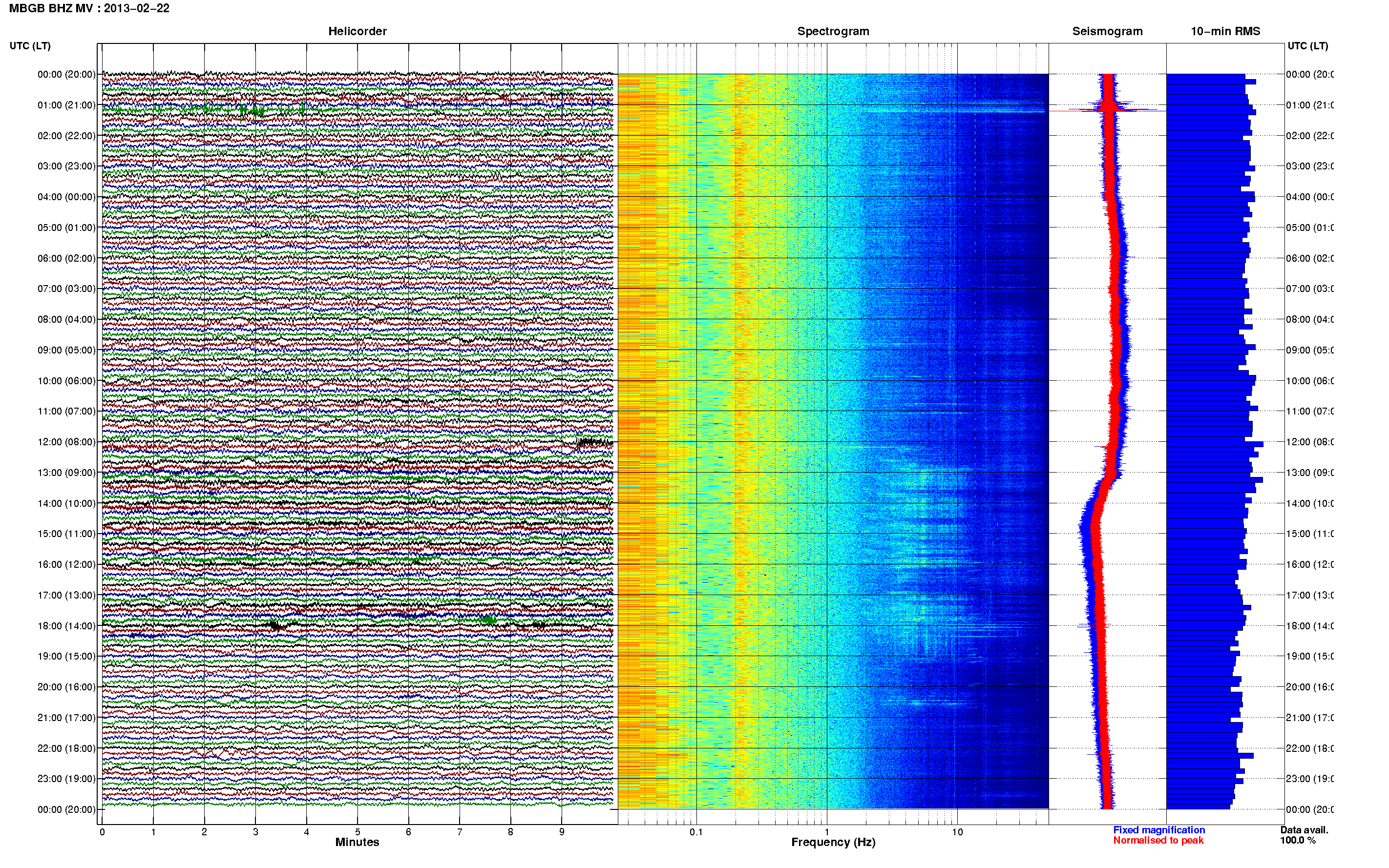1389x868 pixels.
Task: Click the '10' frequency tick label
Action: point(957,832)
